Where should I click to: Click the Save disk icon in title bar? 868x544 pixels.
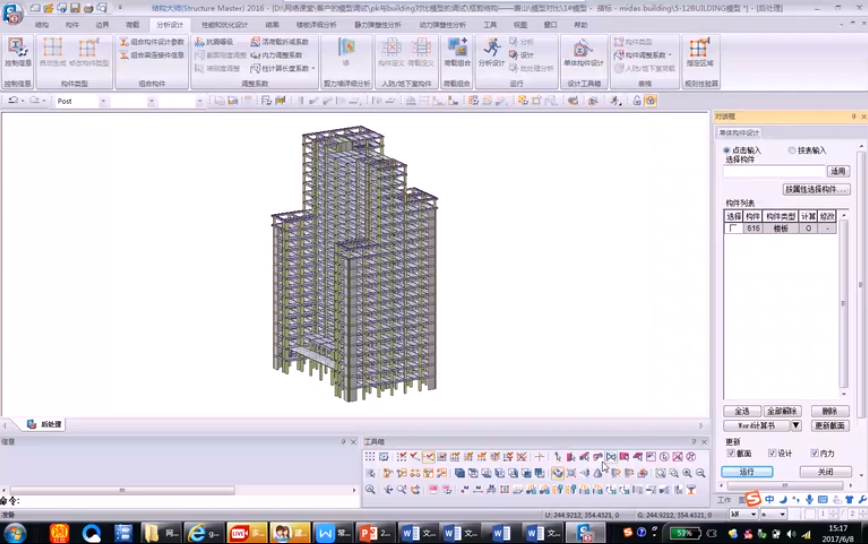coord(75,8)
